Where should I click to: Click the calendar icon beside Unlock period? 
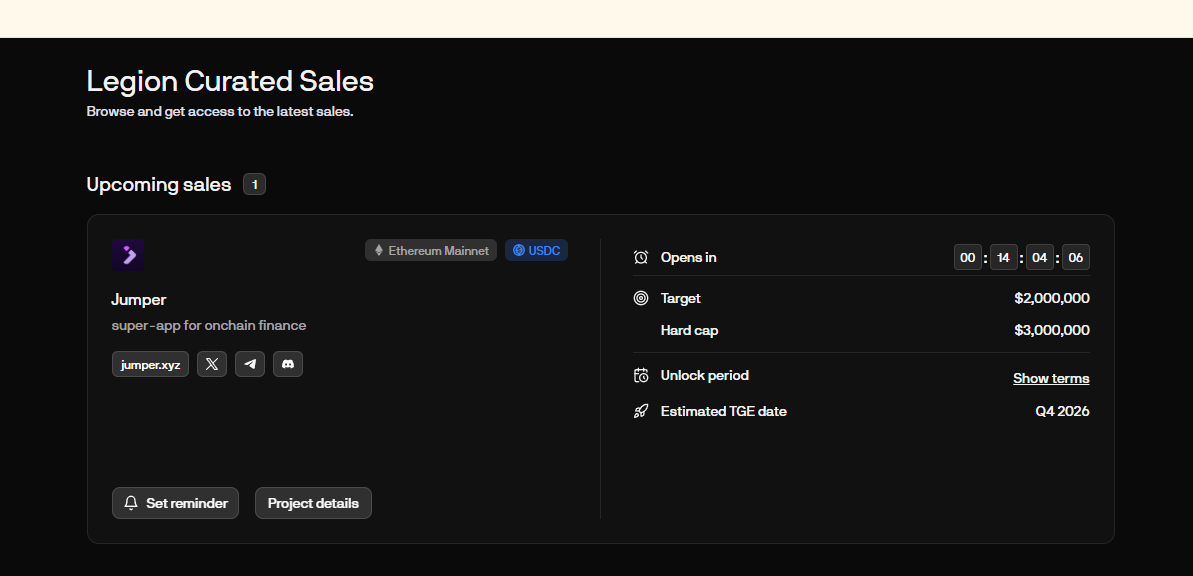[x=641, y=375]
